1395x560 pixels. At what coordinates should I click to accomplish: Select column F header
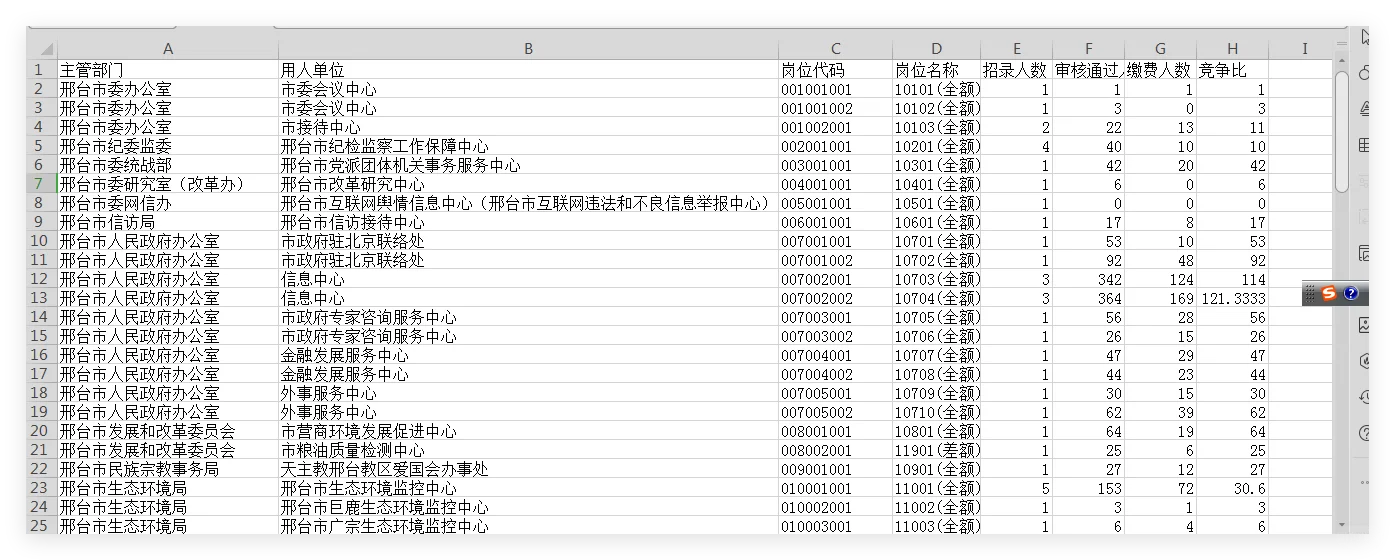(x=1089, y=49)
